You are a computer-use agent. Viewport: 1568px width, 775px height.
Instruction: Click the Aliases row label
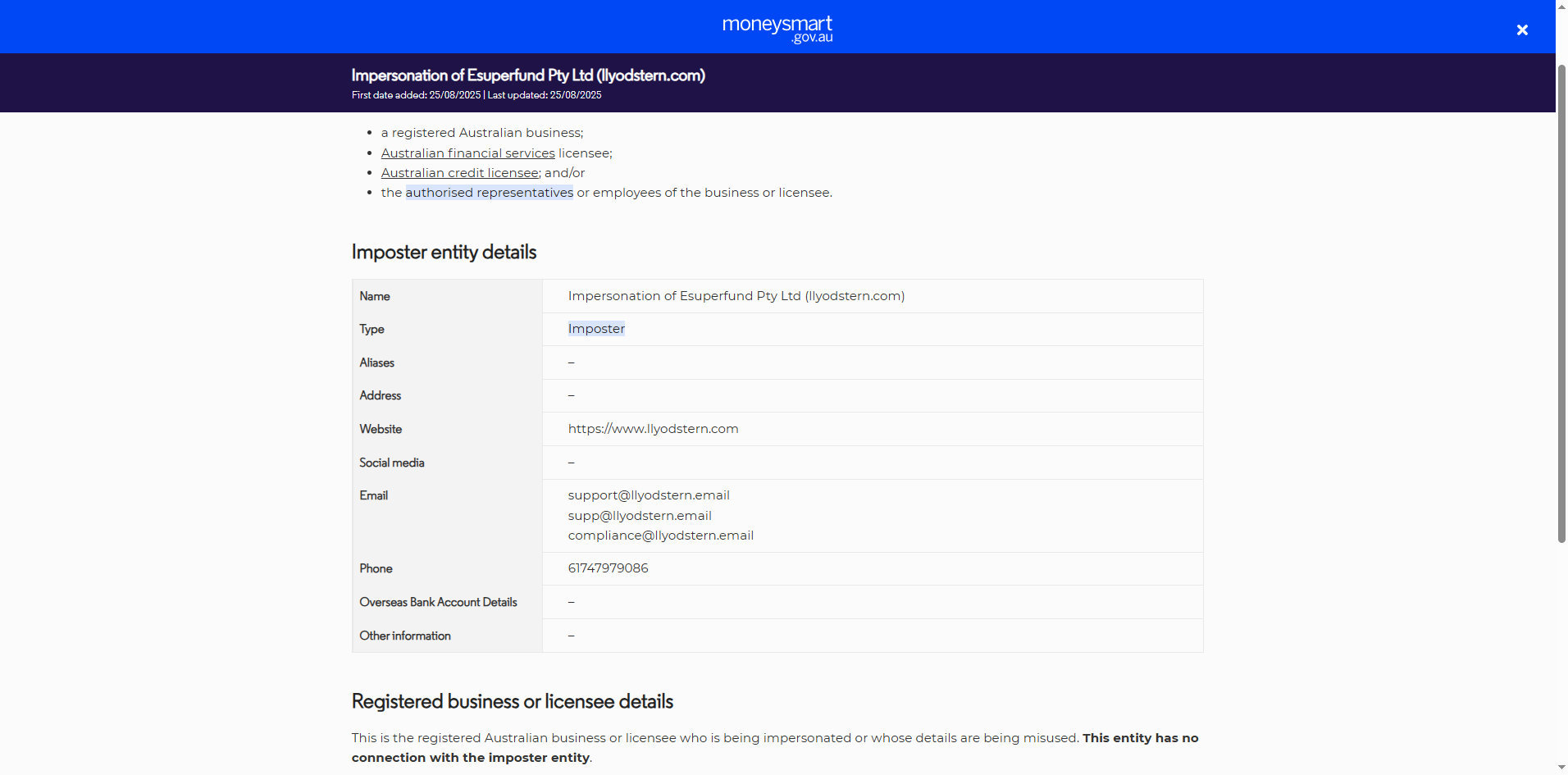pyautogui.click(x=376, y=362)
